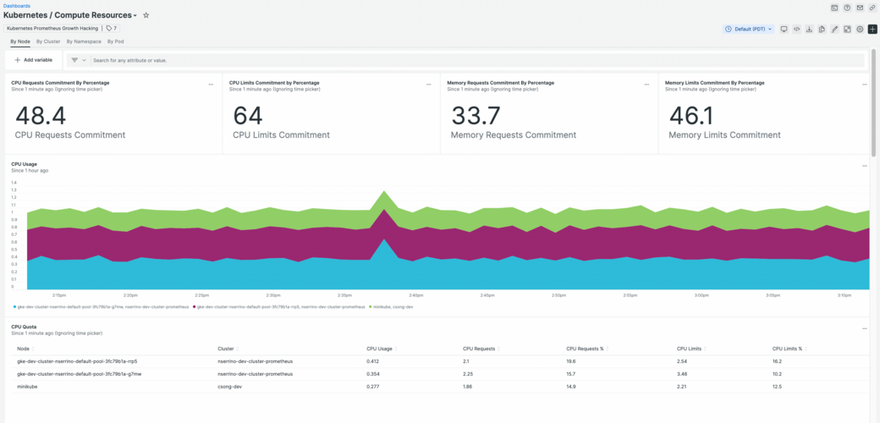
Task: Toggle the rrp5 node series in legend
Action: point(280,307)
